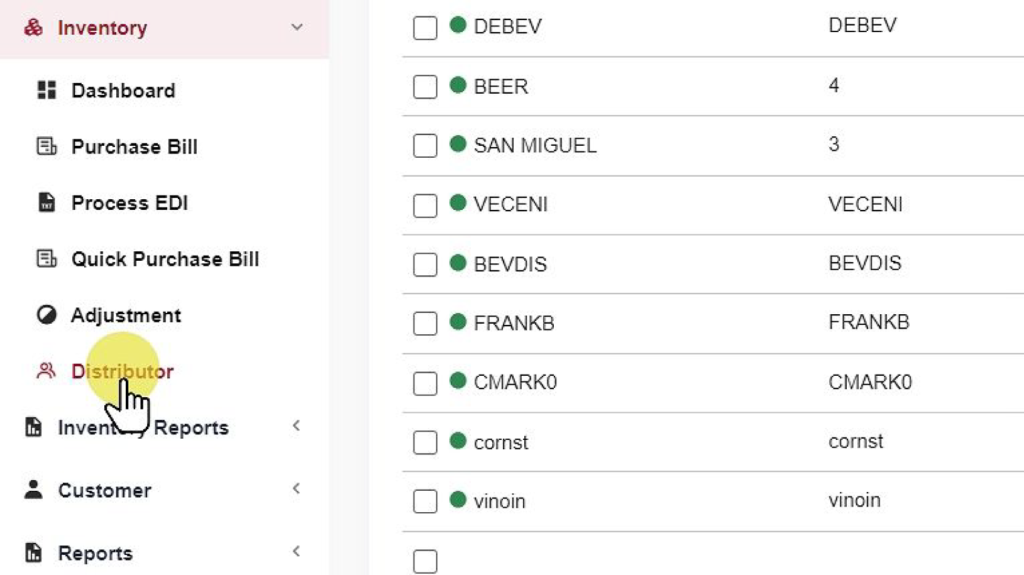Click the Dashboard grid icon

click(x=46, y=91)
